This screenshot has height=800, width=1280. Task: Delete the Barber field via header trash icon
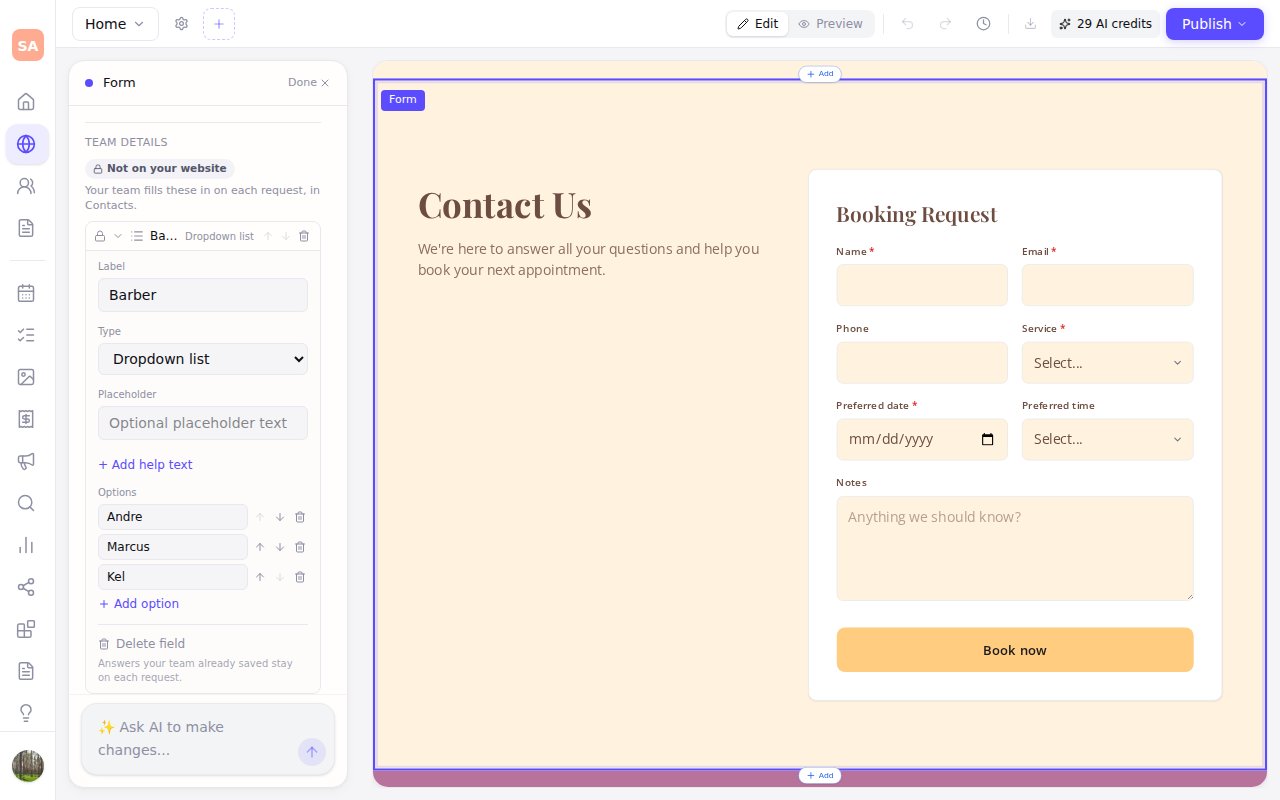[x=304, y=236]
